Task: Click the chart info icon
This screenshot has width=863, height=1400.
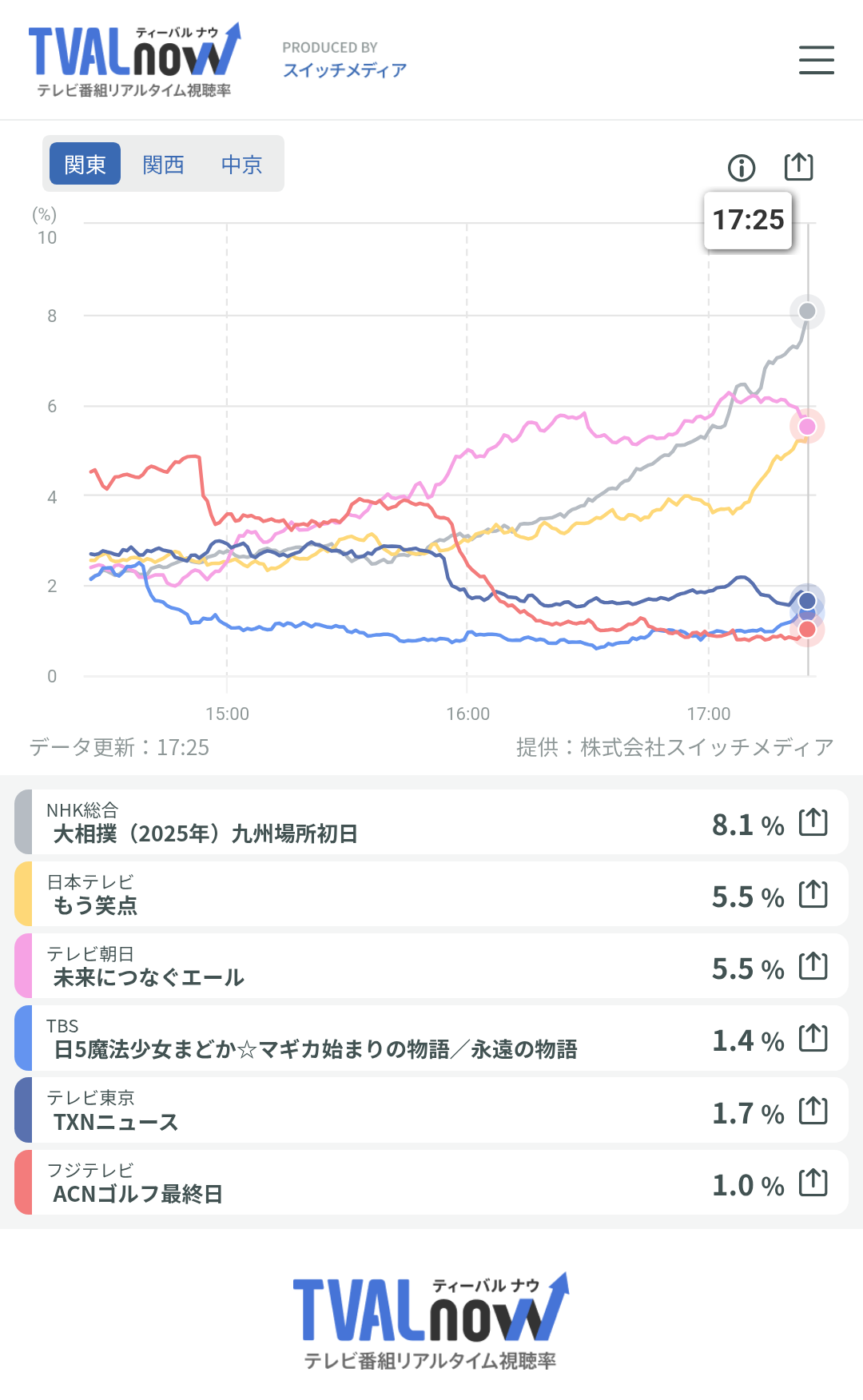Action: 742,168
